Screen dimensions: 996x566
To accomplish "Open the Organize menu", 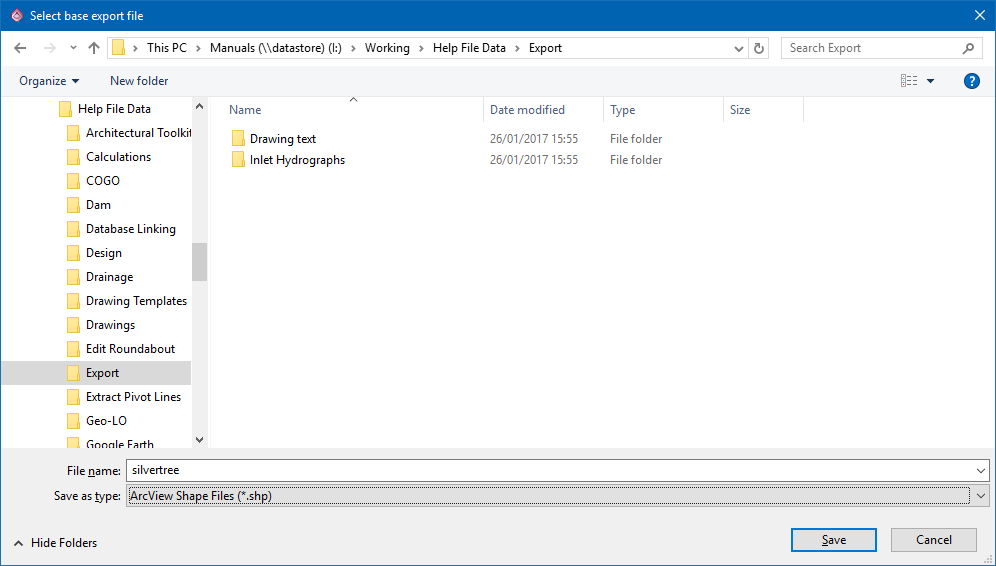I will point(49,81).
